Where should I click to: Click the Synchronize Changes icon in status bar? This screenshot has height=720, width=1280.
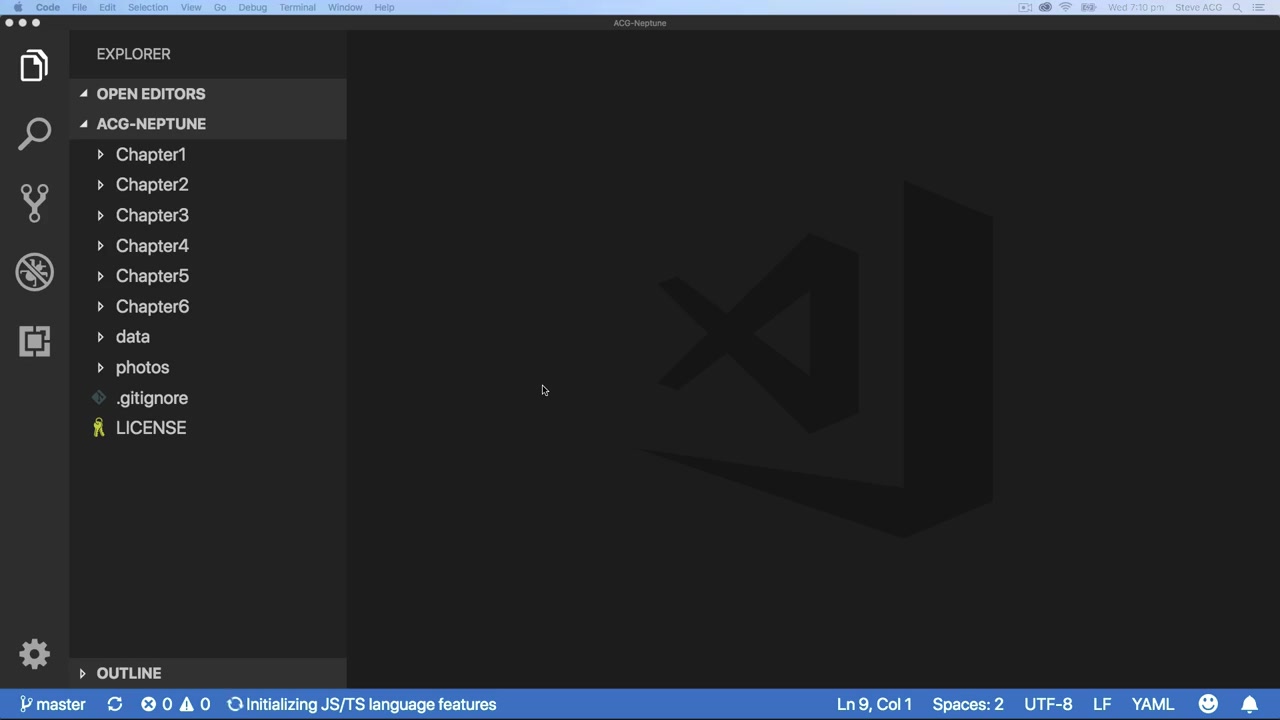click(115, 704)
